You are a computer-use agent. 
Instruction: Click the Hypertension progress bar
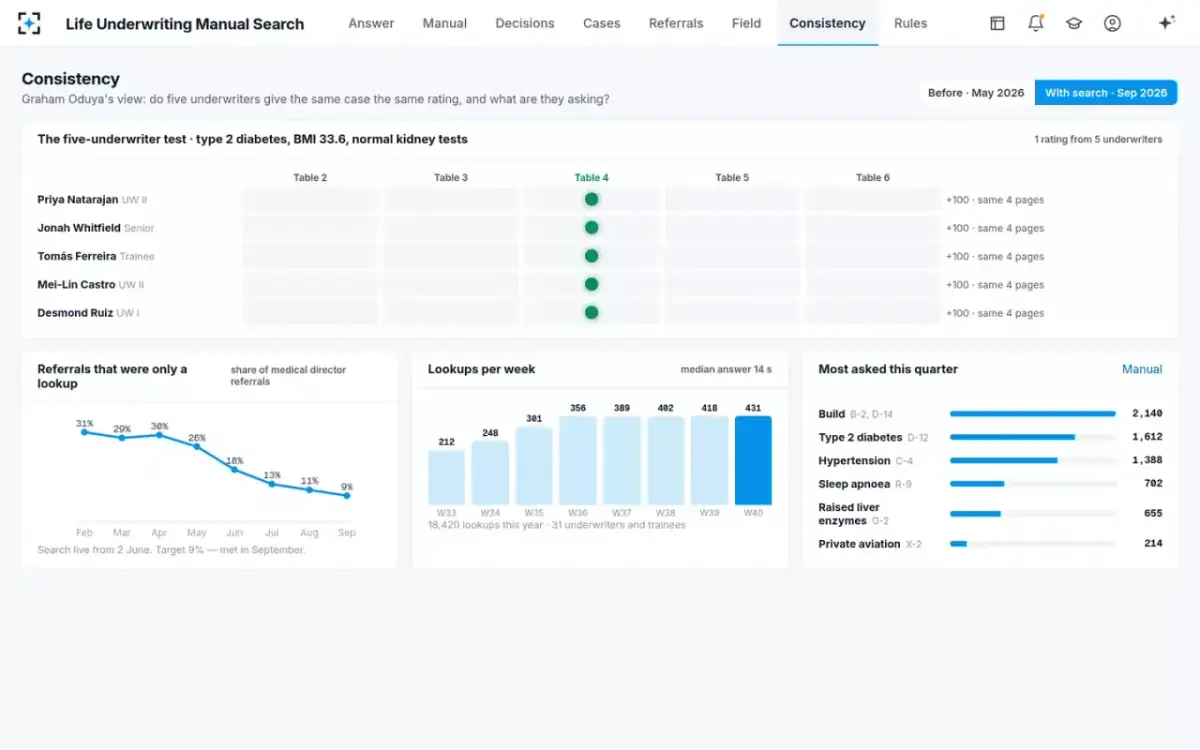tap(1033, 460)
